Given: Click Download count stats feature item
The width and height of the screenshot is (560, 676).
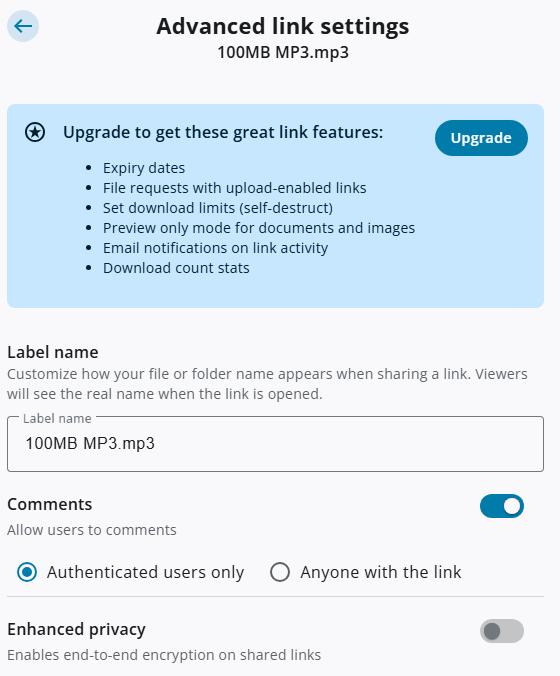Looking at the screenshot, I should (176, 268).
